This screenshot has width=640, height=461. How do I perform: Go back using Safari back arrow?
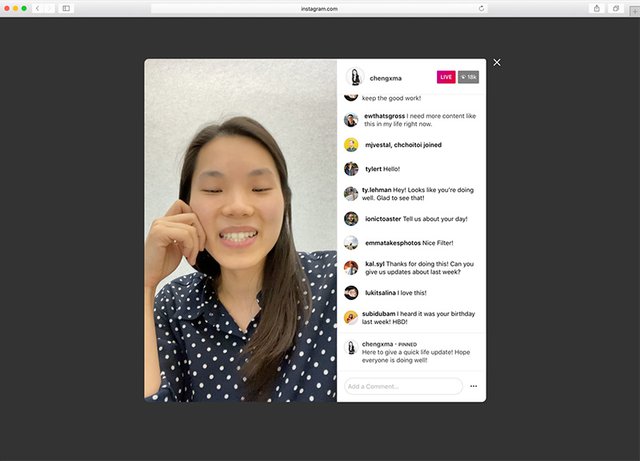(x=38, y=8)
